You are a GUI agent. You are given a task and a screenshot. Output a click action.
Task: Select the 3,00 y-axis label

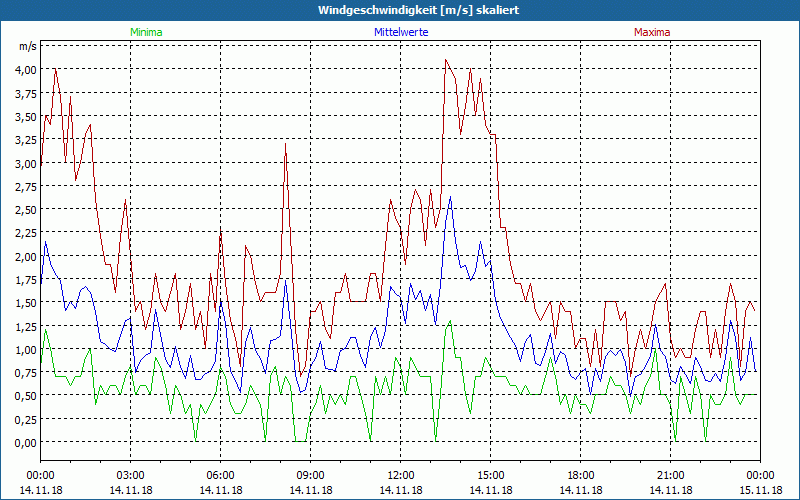25,163
